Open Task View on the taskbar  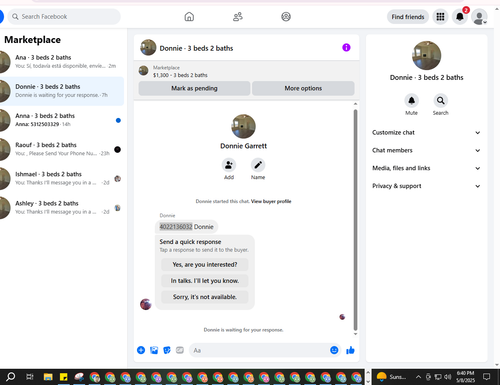coord(30,377)
